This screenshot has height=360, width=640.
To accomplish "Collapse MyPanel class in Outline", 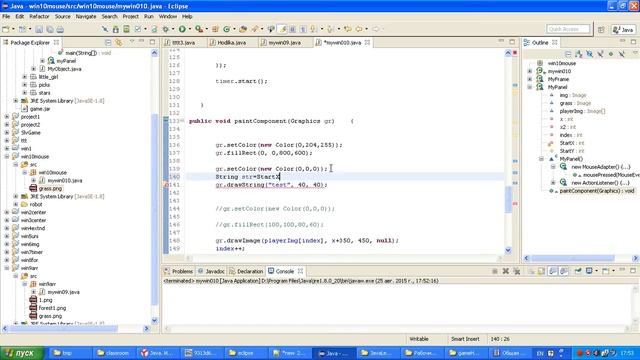I will point(530,87).
